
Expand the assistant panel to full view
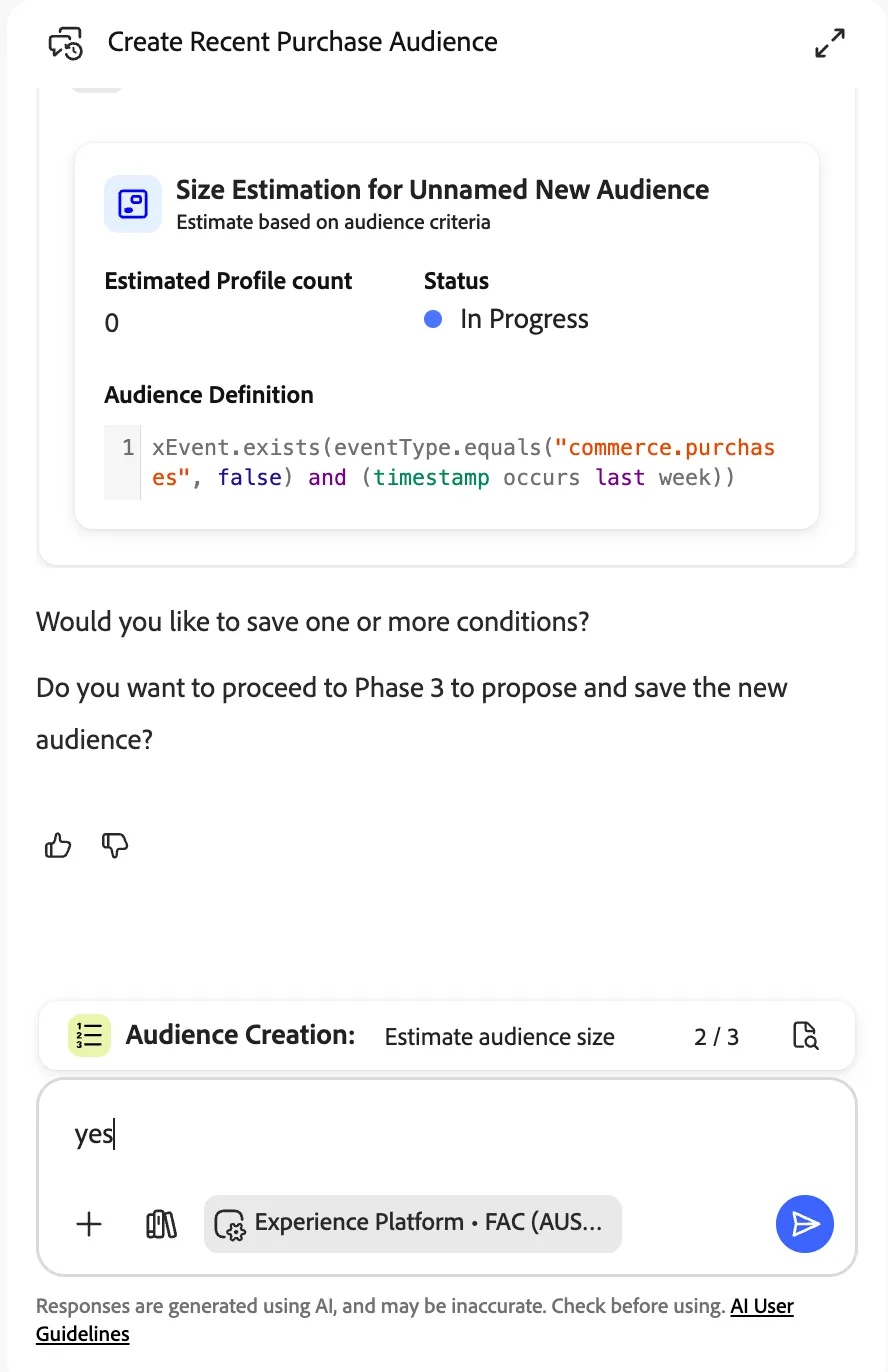[830, 43]
